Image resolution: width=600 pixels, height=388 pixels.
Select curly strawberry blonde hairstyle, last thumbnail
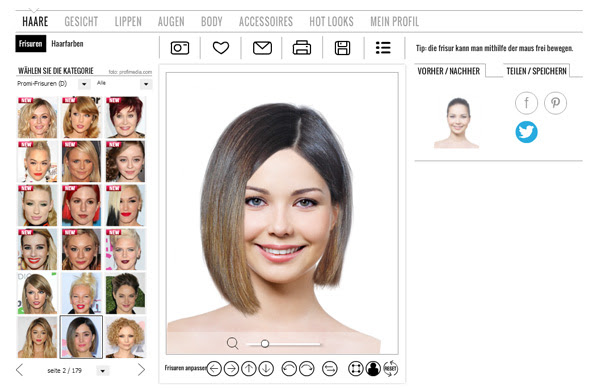tap(126, 337)
